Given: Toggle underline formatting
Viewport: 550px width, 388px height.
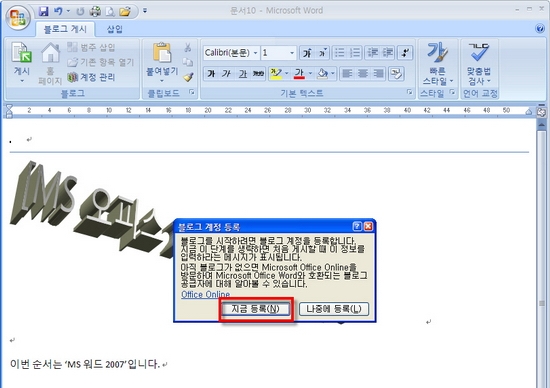Looking at the screenshot, I should (243, 74).
